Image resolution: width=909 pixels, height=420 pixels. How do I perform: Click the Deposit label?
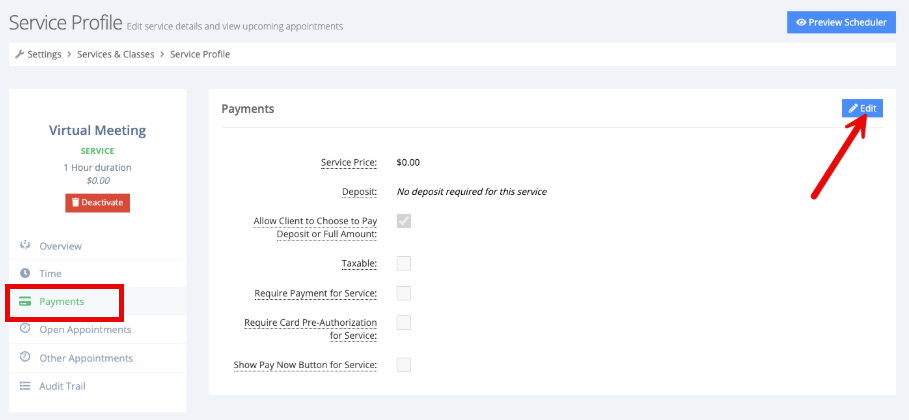(x=359, y=191)
